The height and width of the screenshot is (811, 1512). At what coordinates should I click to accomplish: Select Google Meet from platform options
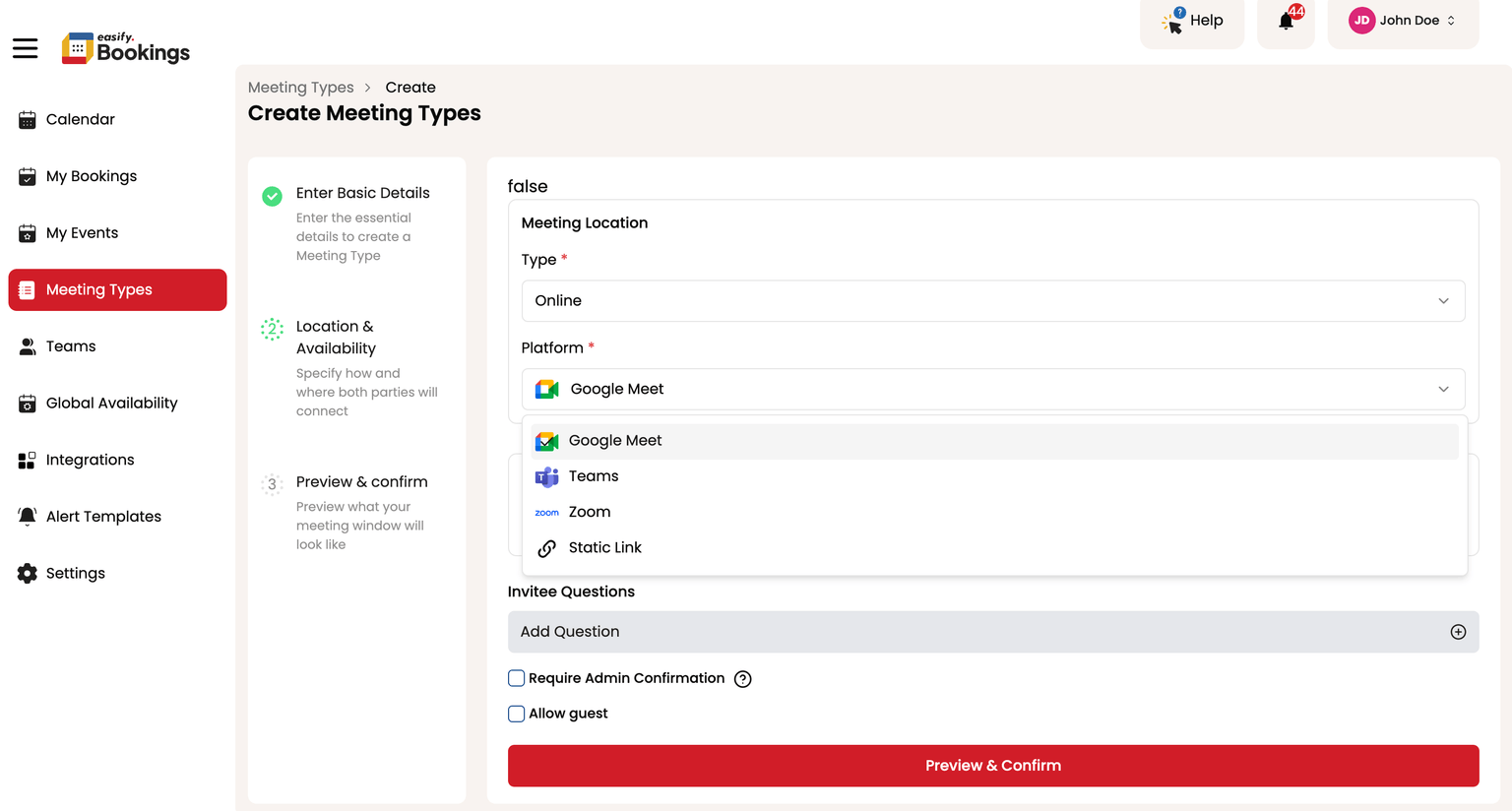click(994, 441)
